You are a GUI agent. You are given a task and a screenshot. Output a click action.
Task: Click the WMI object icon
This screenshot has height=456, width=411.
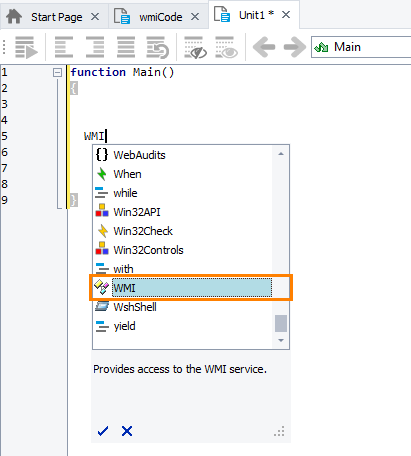pyautogui.click(x=102, y=287)
